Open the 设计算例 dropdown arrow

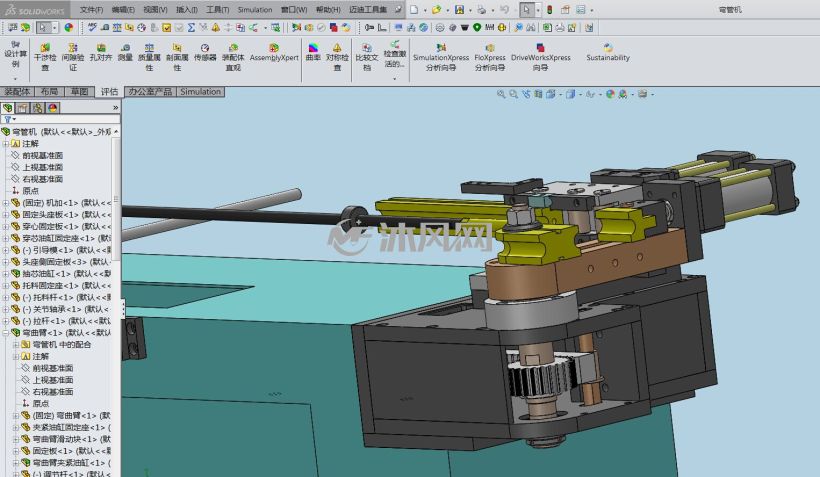point(15,79)
